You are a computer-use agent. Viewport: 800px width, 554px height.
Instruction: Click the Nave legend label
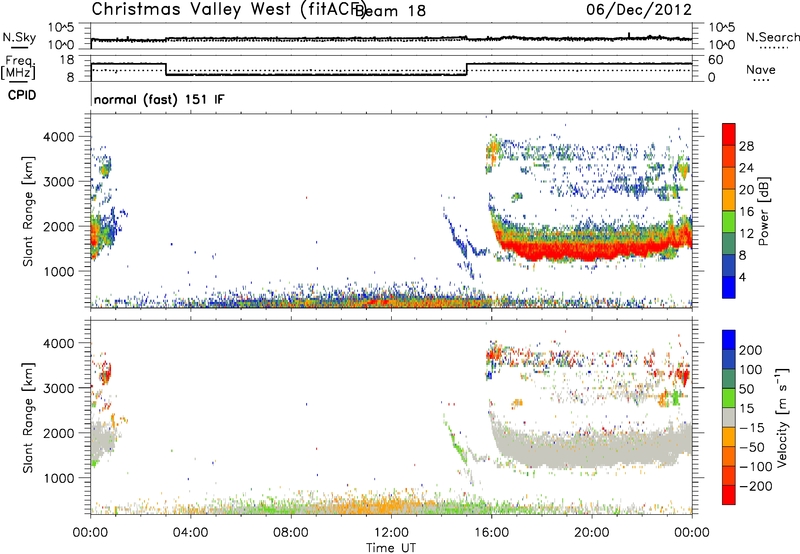pyautogui.click(x=761, y=70)
